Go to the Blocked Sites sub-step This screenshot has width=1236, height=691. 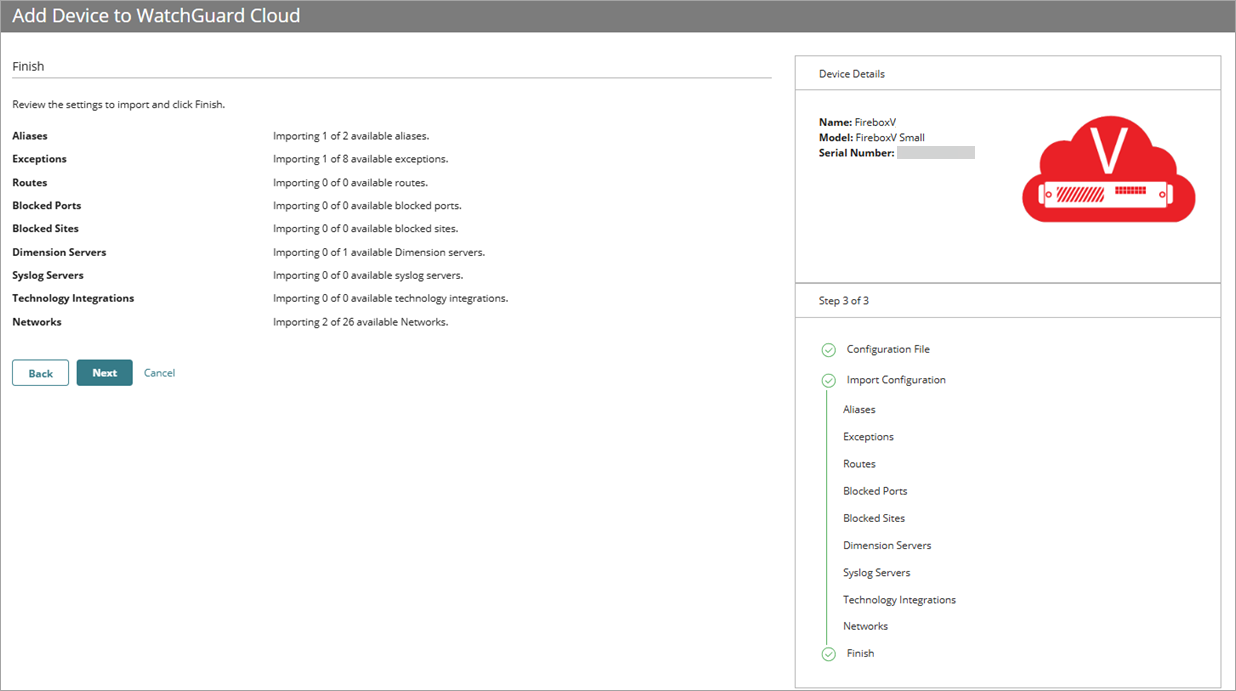coord(874,518)
